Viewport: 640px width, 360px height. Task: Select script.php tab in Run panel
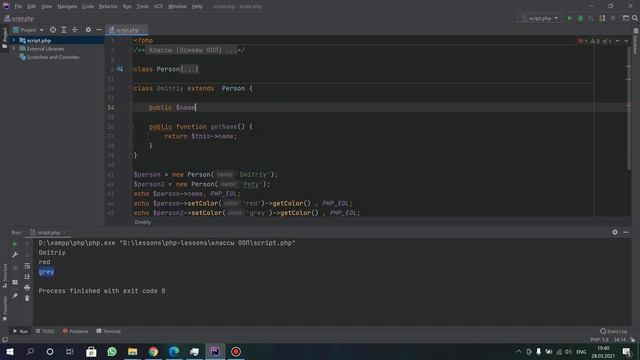click(x=48, y=232)
